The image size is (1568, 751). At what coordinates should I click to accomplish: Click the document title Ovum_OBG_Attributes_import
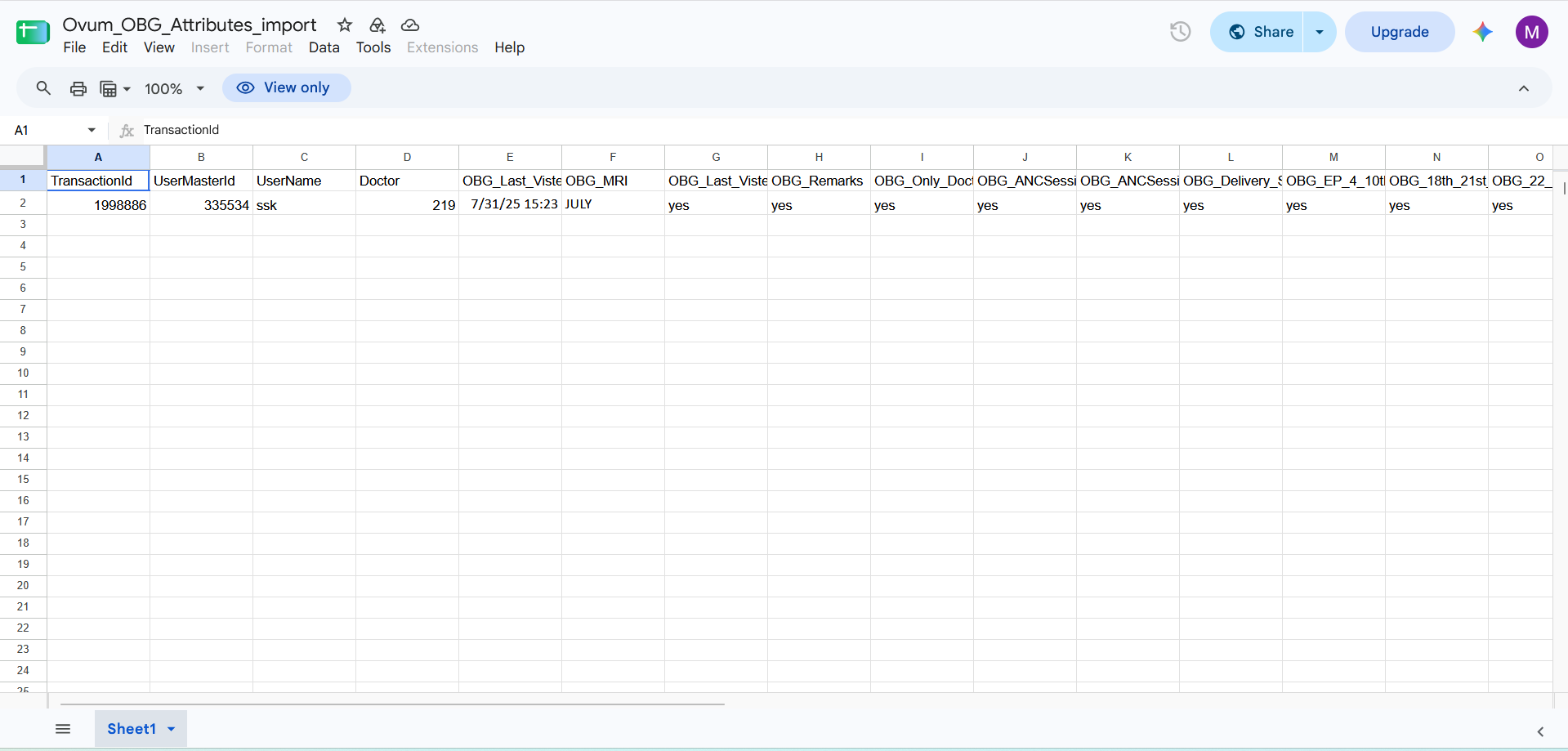190,25
